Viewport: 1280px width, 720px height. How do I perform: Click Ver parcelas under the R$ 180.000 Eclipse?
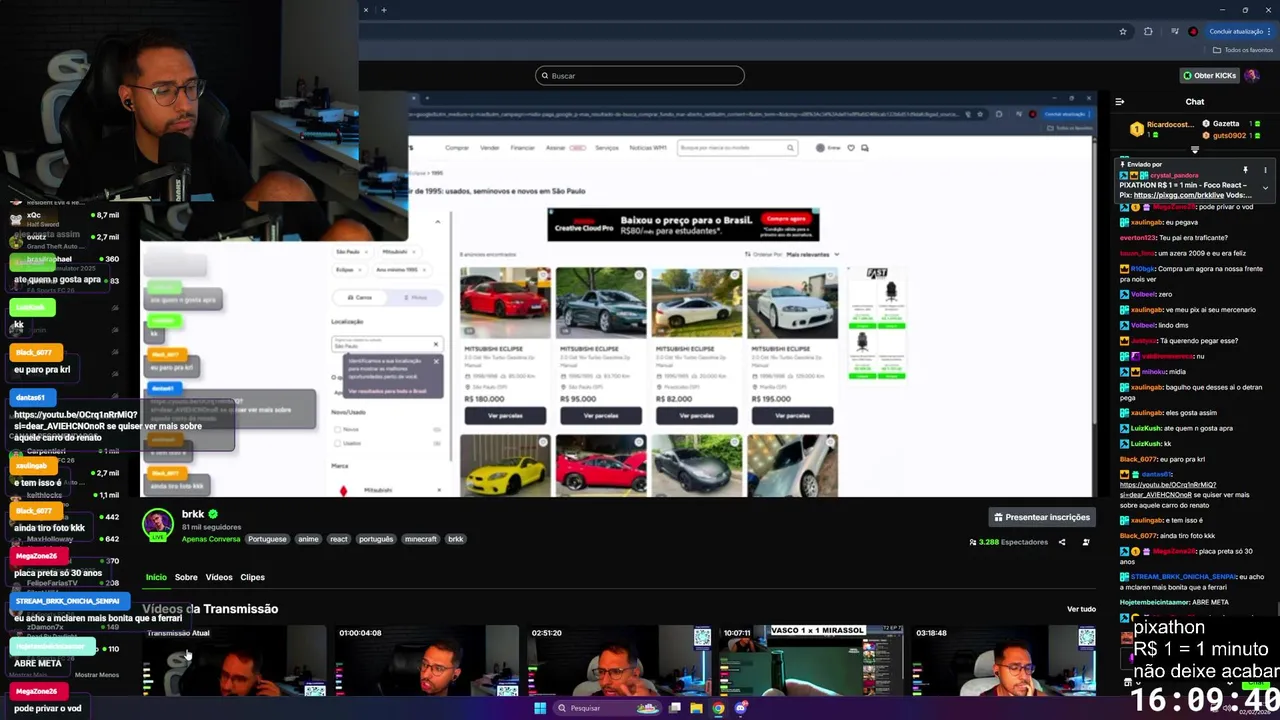click(x=505, y=415)
